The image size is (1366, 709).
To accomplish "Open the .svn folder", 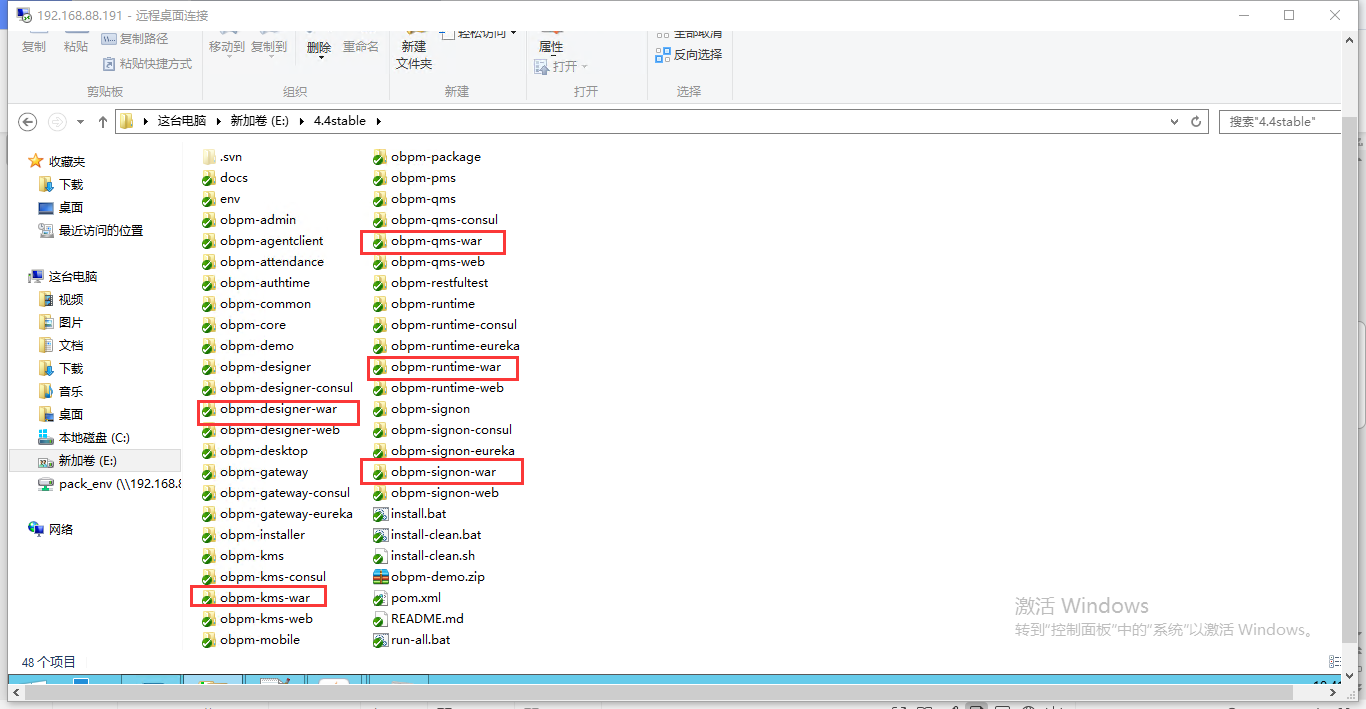I will point(230,157).
